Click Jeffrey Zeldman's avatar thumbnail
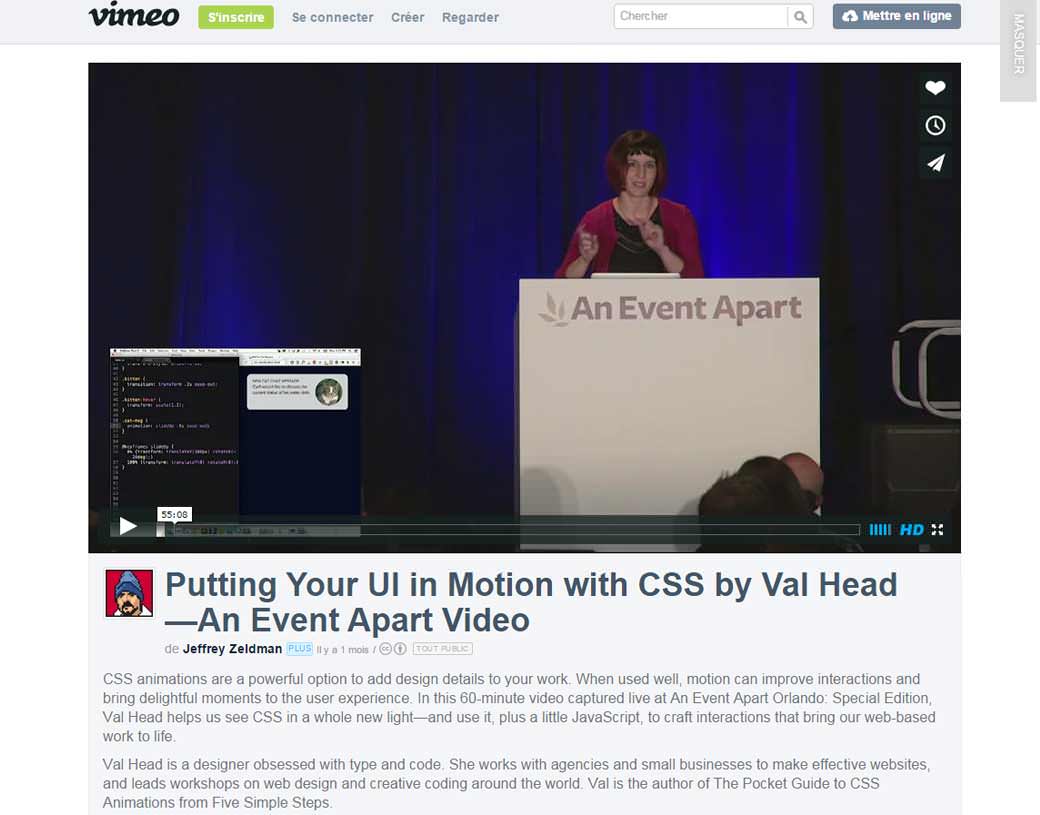Image resolution: width=1040 pixels, height=815 pixels. coord(129,592)
